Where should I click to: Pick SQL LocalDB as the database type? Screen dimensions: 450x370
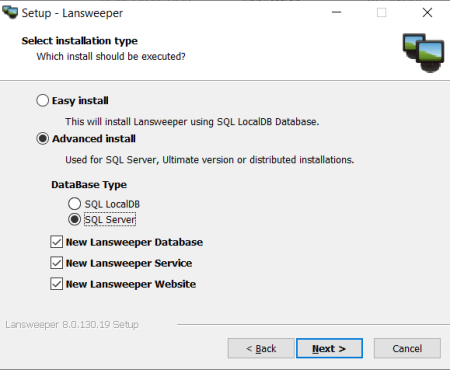coord(74,204)
